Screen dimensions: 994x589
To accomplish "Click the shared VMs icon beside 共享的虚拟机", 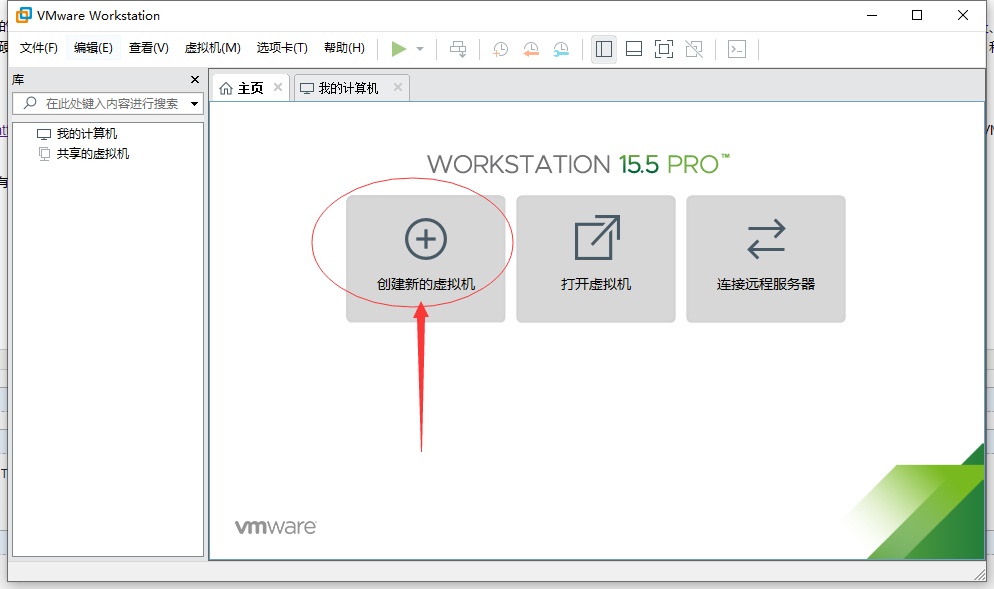I will click(44, 153).
